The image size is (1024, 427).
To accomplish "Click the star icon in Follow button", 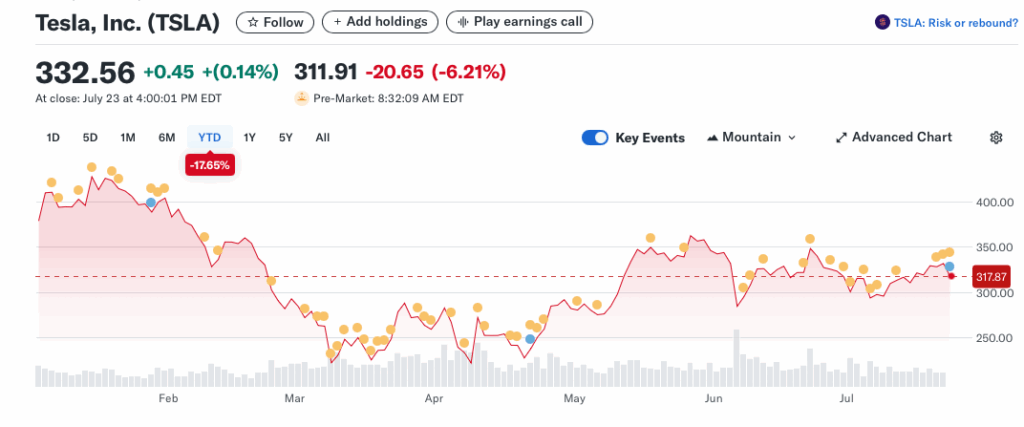I will pyautogui.click(x=253, y=21).
